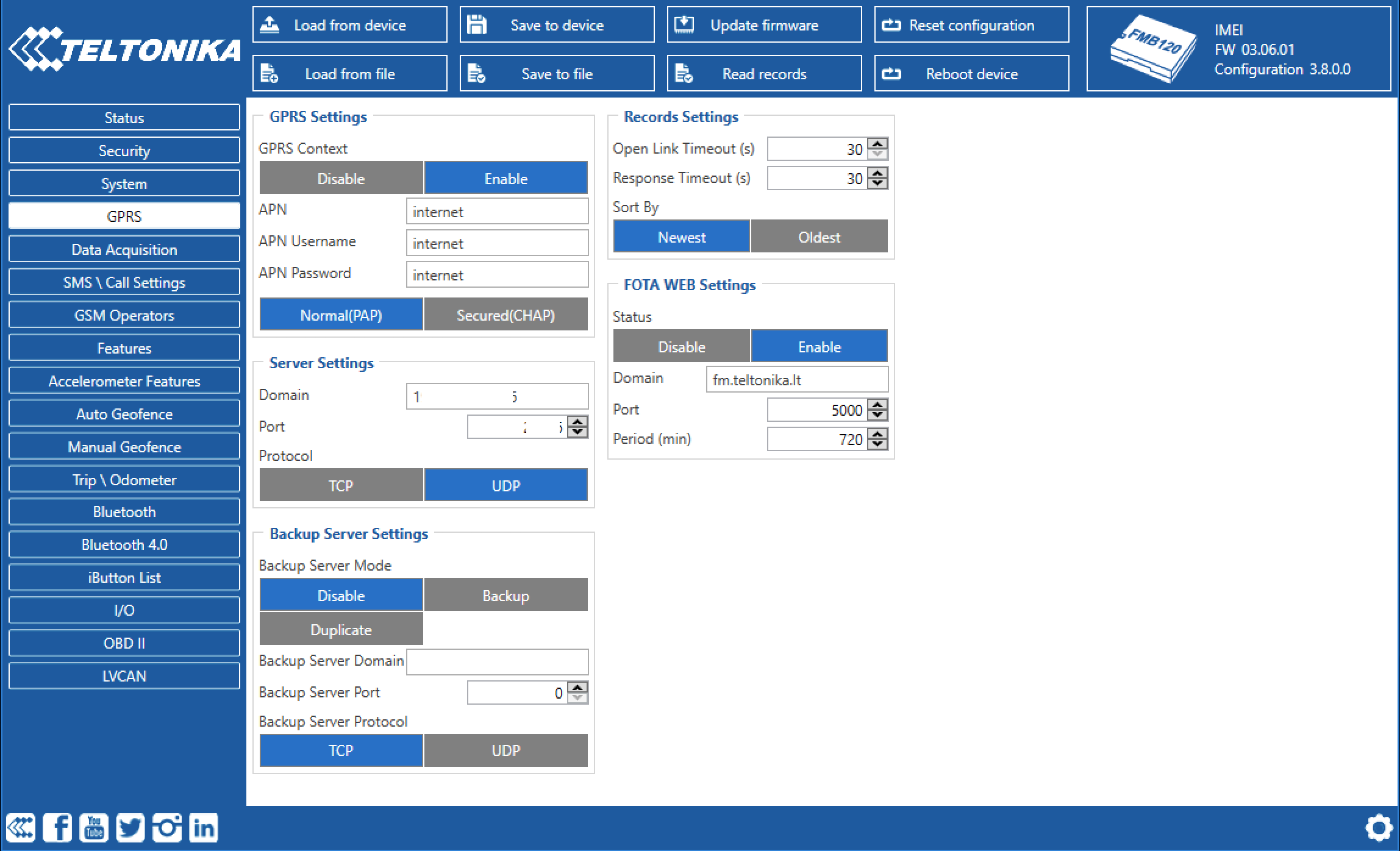Decrease FOTA Period (min) value

877,444
